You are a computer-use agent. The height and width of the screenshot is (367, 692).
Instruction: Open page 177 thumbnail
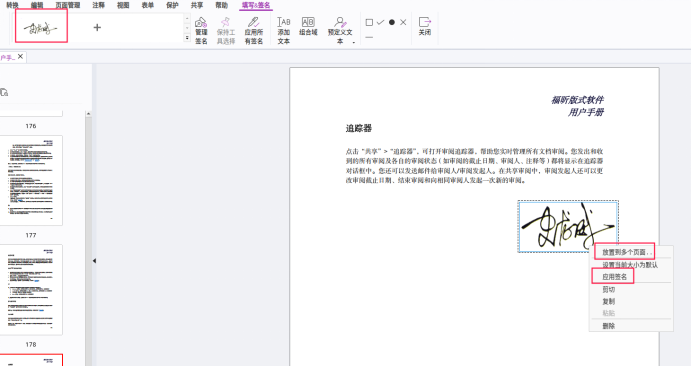31,180
